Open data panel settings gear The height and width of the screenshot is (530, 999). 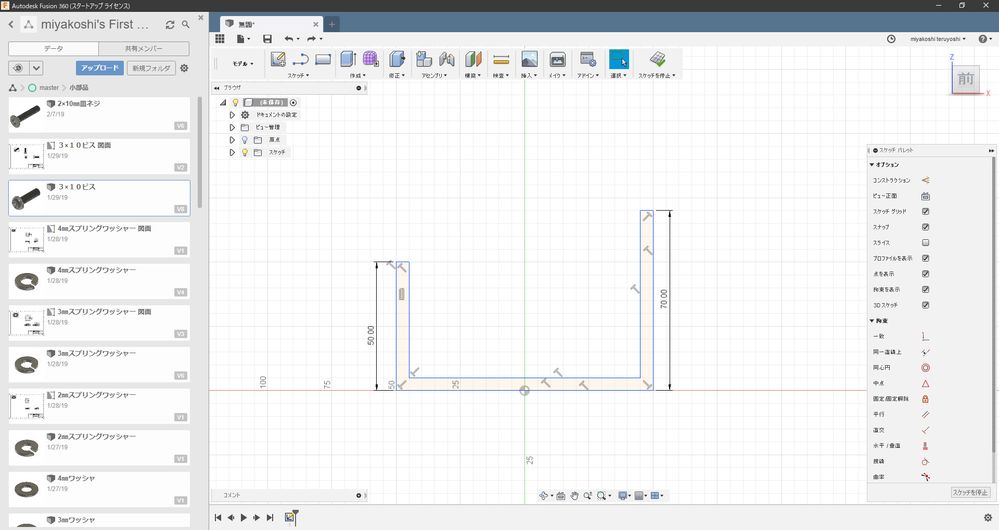(x=184, y=68)
